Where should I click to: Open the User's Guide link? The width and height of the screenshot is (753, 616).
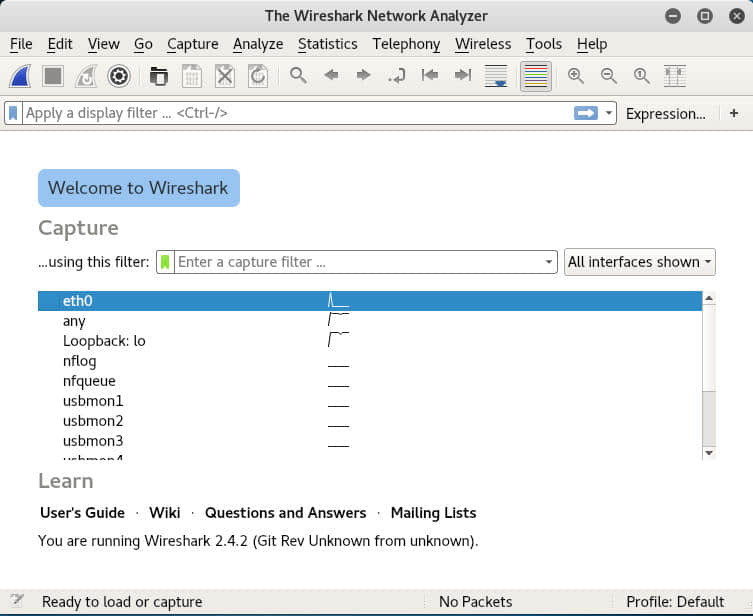[82, 513]
